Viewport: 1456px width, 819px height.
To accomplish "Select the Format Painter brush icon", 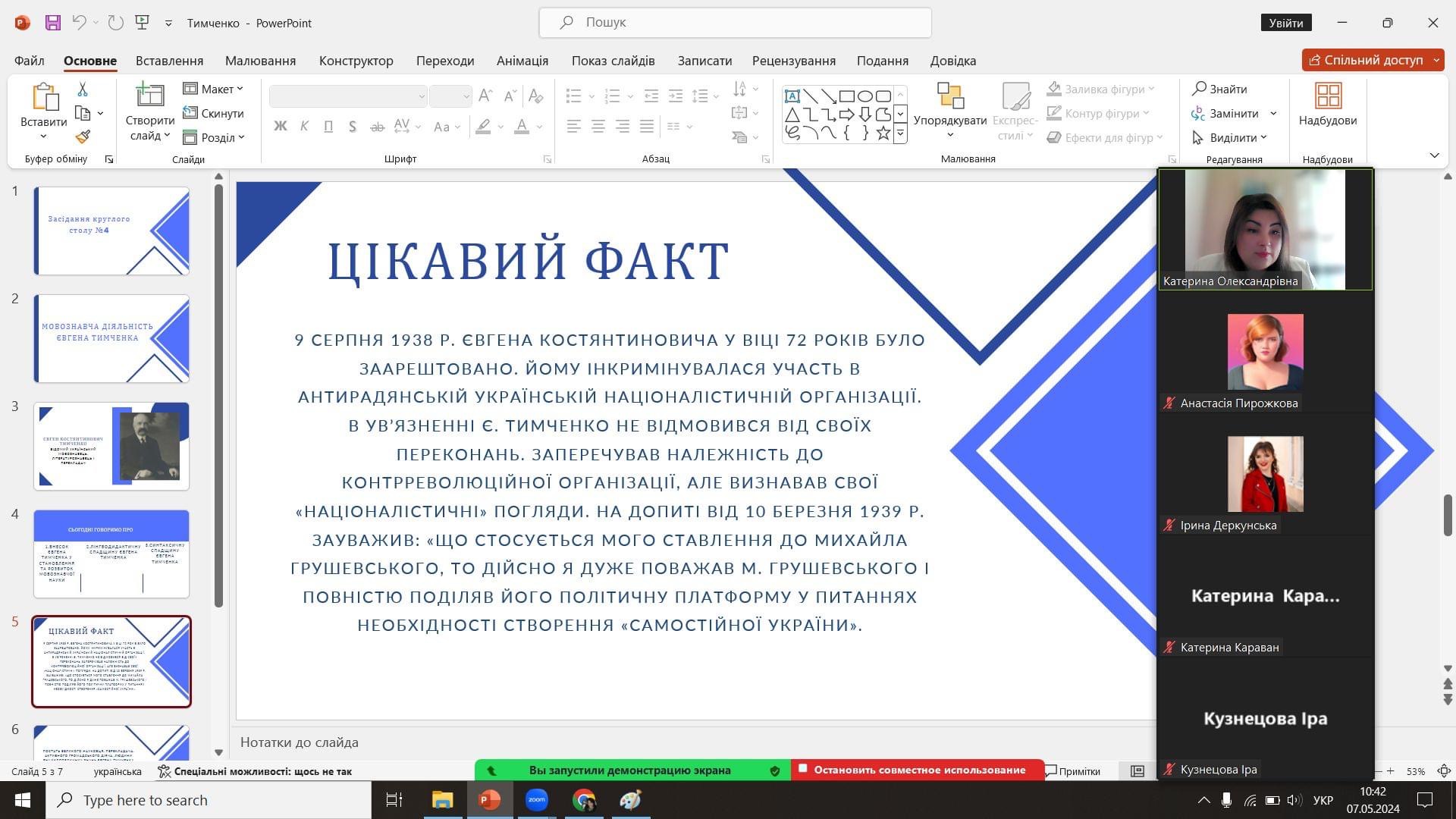I will pos(83,137).
